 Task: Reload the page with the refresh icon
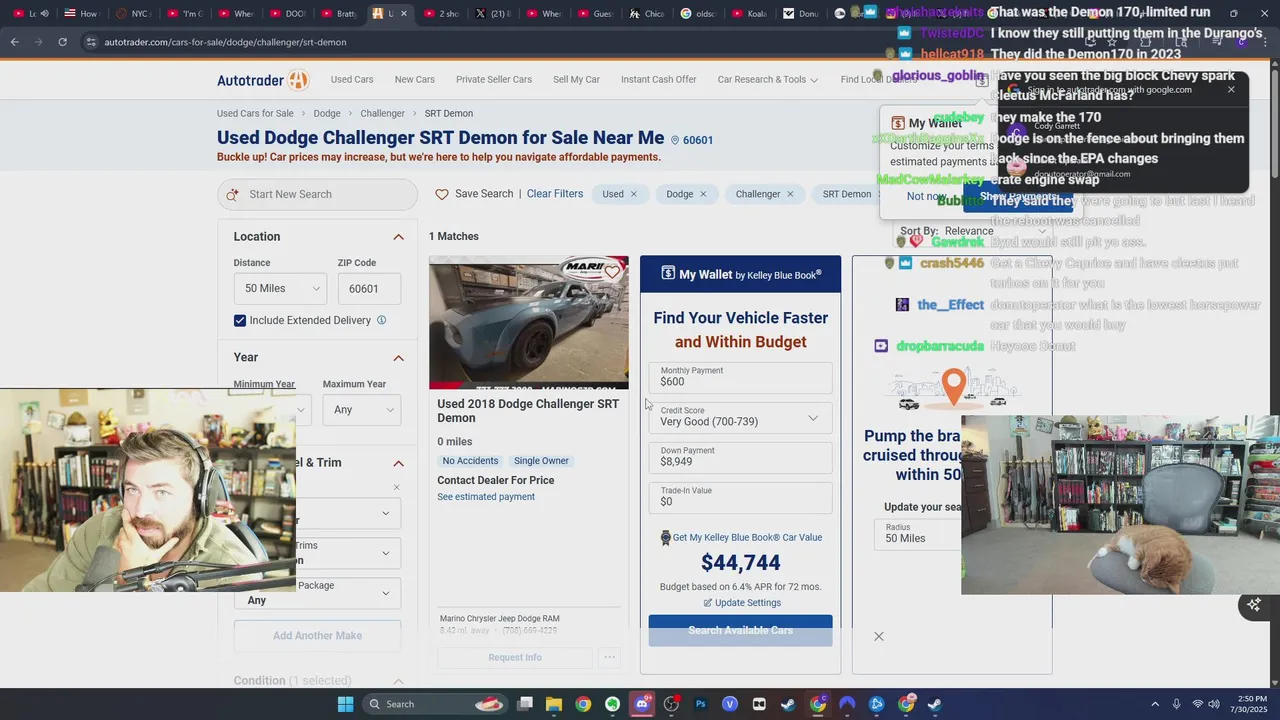click(62, 42)
